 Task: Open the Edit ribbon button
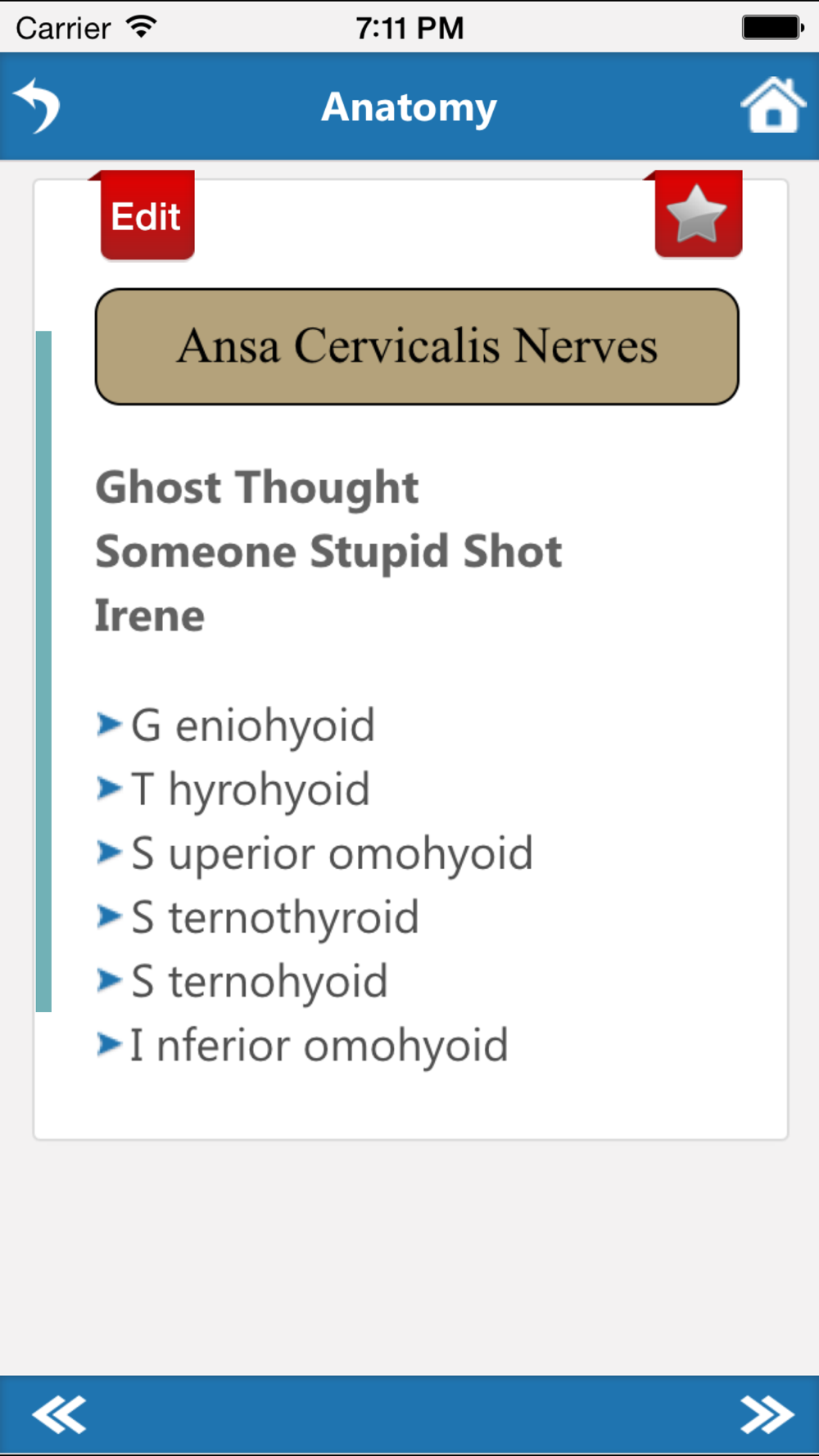[147, 216]
